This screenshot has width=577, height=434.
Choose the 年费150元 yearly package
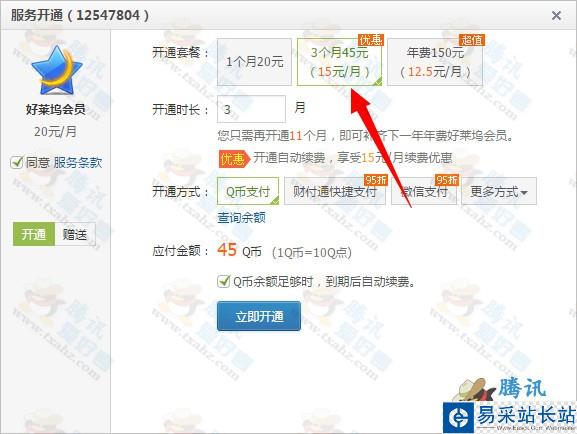435,62
